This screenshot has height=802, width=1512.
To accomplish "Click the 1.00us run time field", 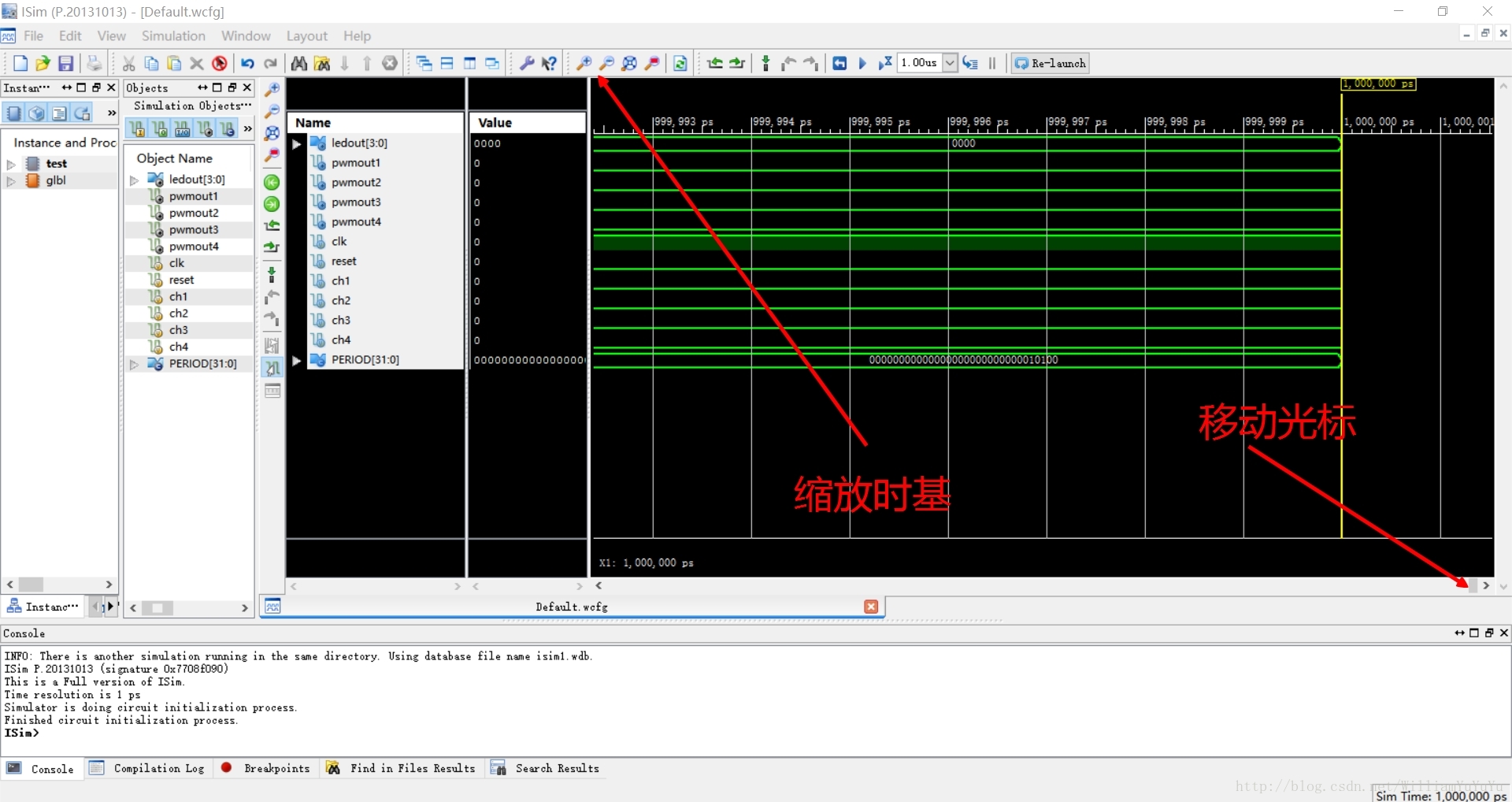I will click(x=920, y=63).
